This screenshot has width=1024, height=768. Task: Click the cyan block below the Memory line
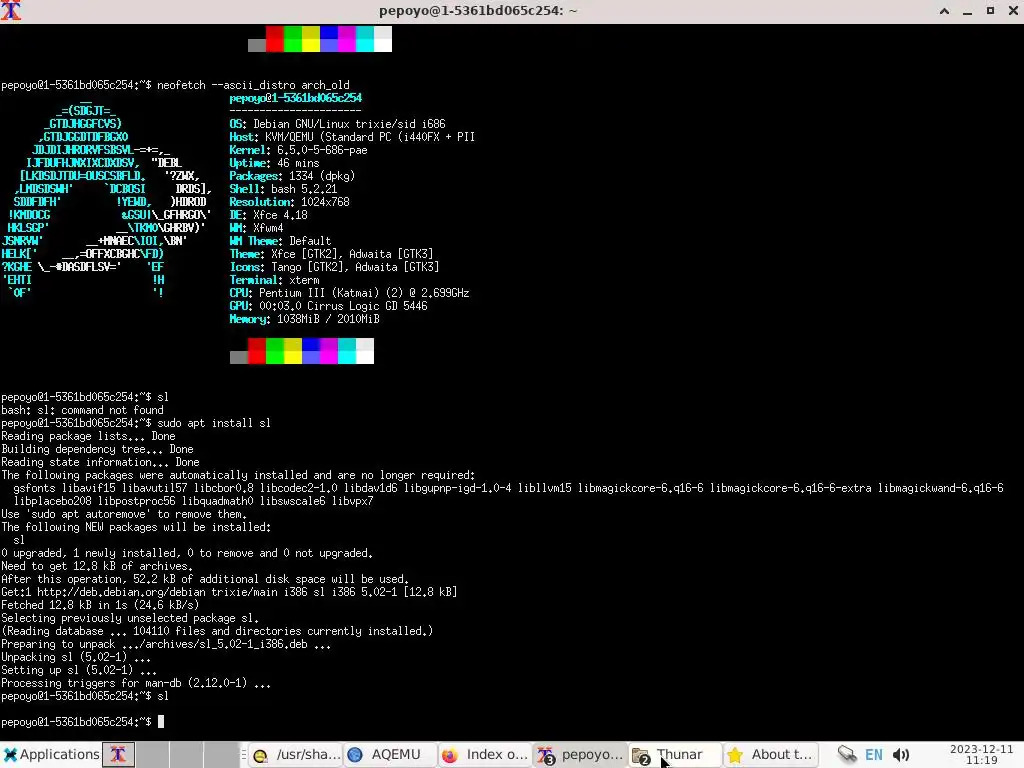pos(347,351)
